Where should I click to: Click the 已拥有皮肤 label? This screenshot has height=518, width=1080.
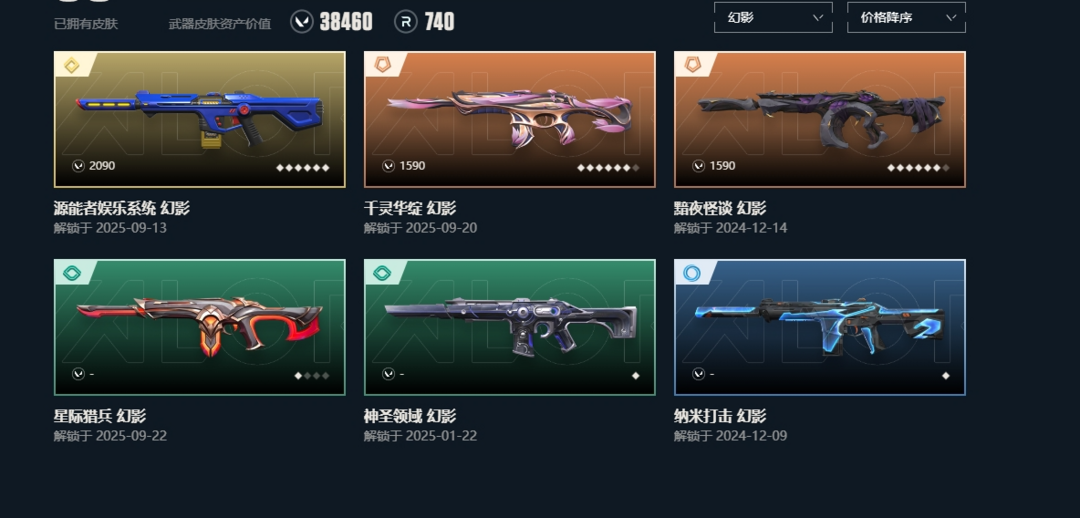86,24
